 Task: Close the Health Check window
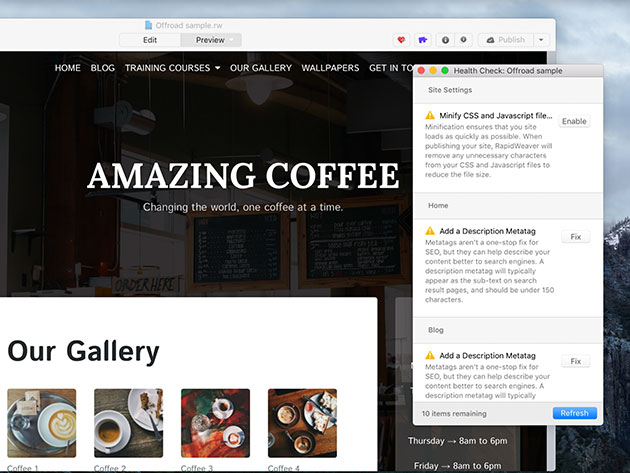(x=421, y=70)
